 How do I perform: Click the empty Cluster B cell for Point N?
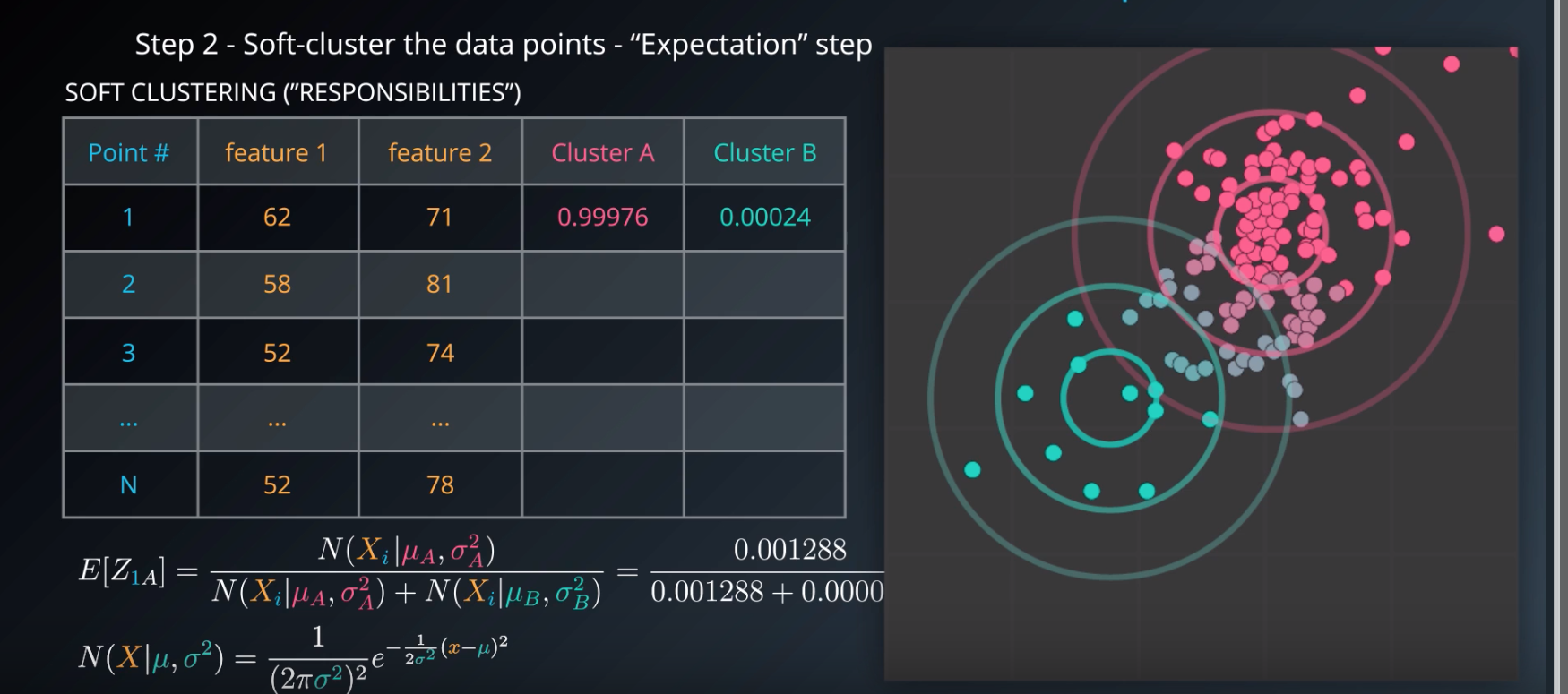[764, 485]
